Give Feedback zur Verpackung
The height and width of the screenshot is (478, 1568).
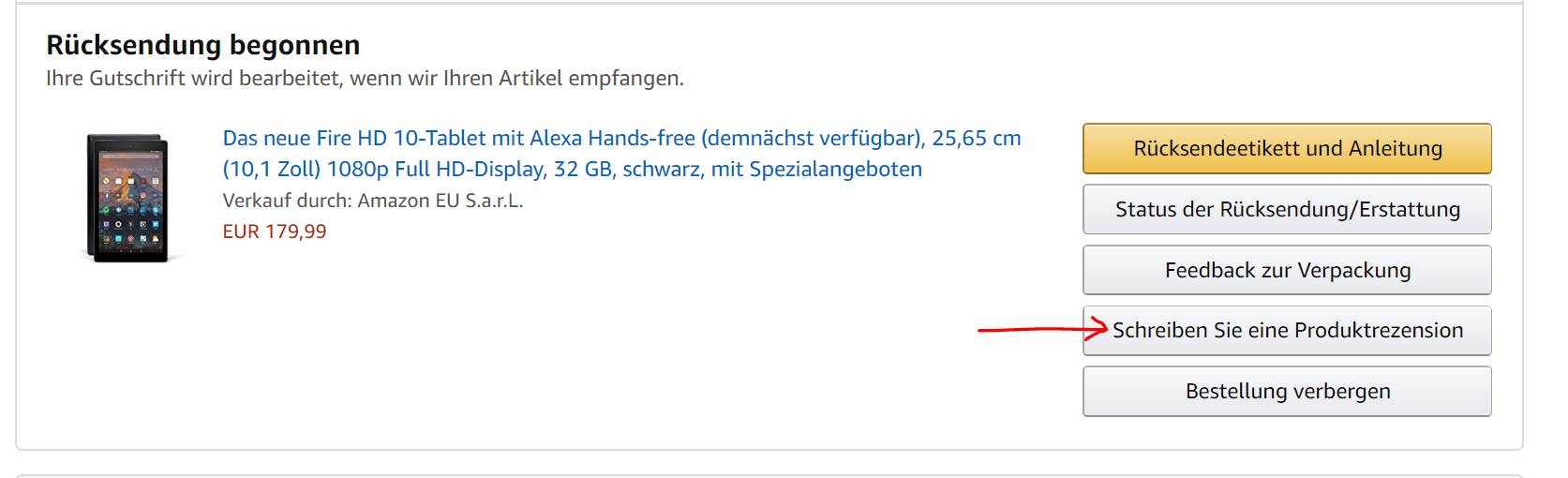[1287, 270]
